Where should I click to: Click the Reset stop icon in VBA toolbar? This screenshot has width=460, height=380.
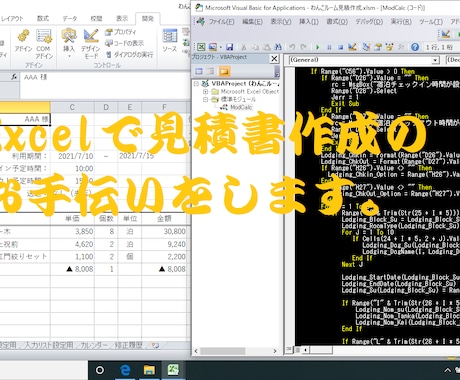coord(340,47)
